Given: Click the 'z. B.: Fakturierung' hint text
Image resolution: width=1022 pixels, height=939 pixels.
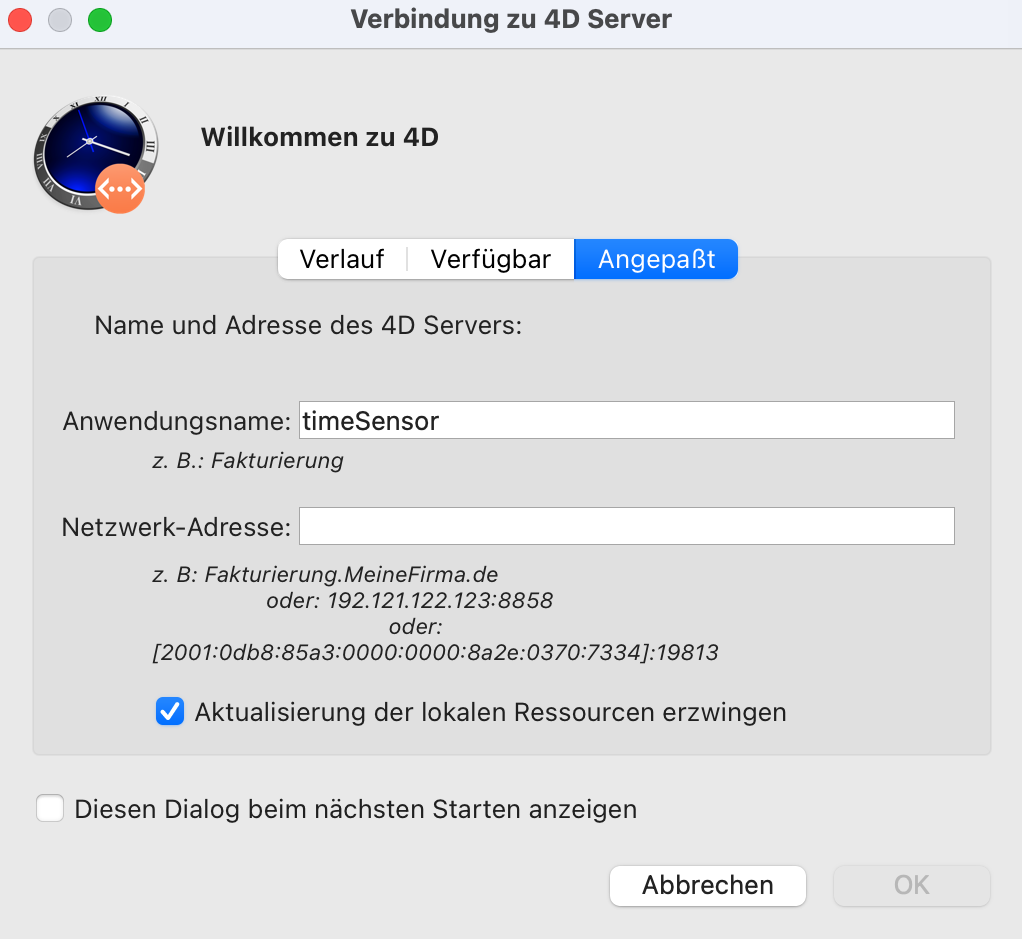Looking at the screenshot, I should coord(248,461).
